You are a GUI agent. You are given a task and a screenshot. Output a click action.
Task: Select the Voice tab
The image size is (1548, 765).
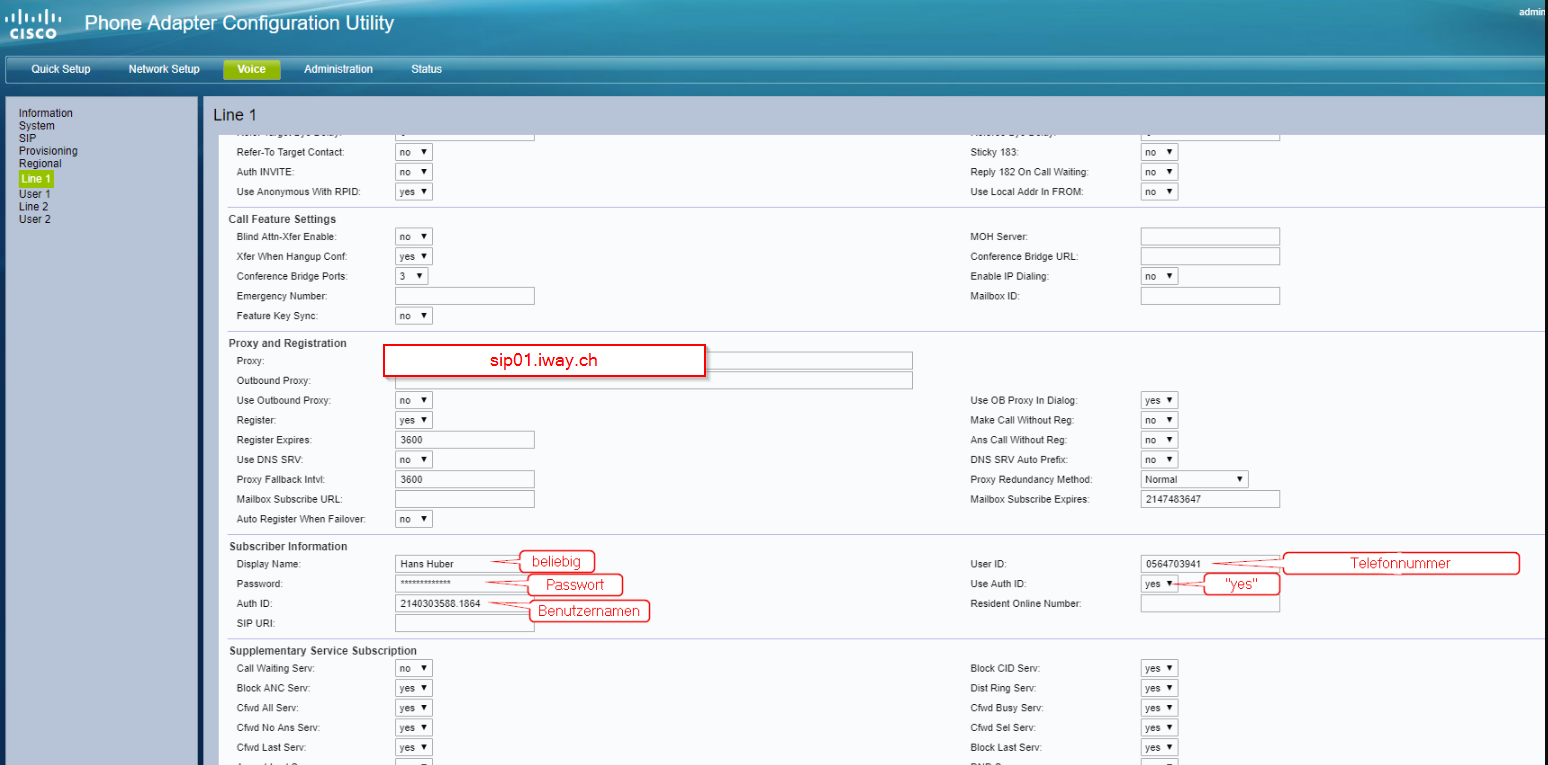click(251, 69)
